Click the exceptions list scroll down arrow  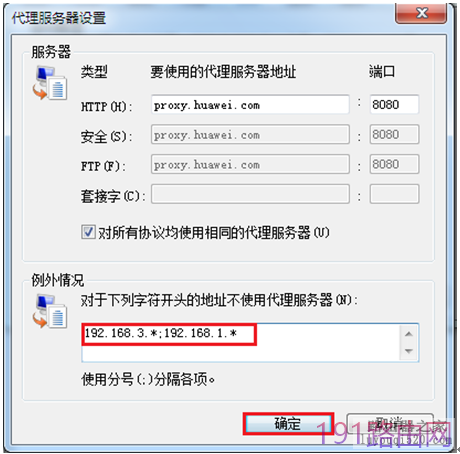click(409, 351)
